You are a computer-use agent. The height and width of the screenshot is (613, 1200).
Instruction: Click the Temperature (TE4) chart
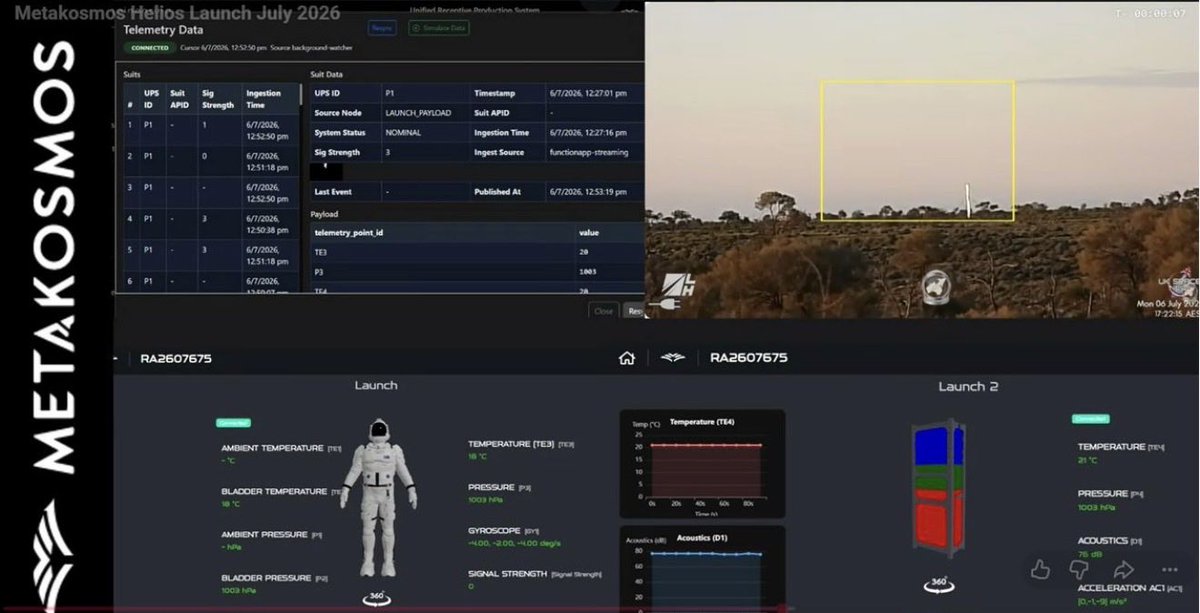[x=702, y=463]
